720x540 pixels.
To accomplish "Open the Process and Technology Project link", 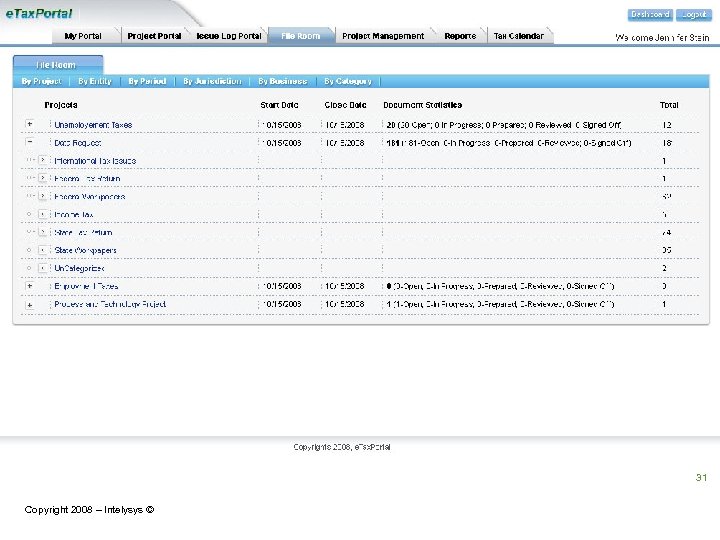I will pos(110,304).
